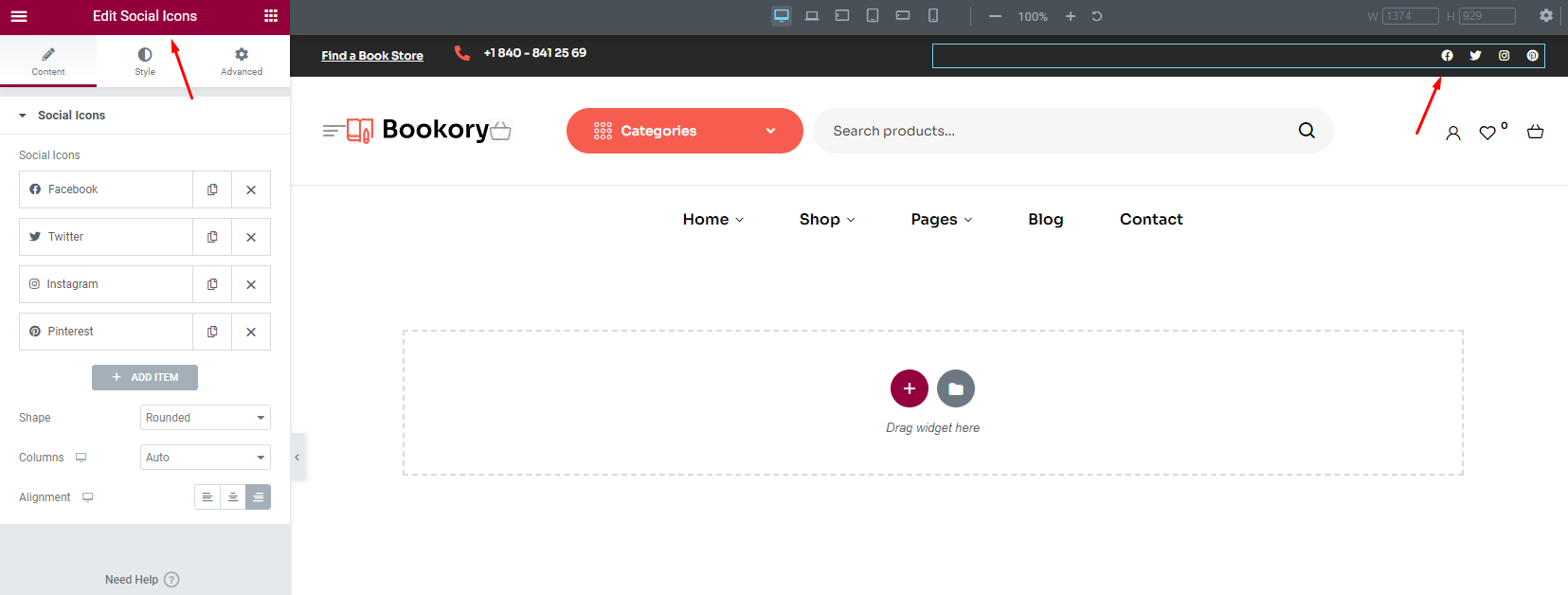The height and width of the screenshot is (595, 1568).
Task: Set alignment to right
Action: click(x=258, y=497)
